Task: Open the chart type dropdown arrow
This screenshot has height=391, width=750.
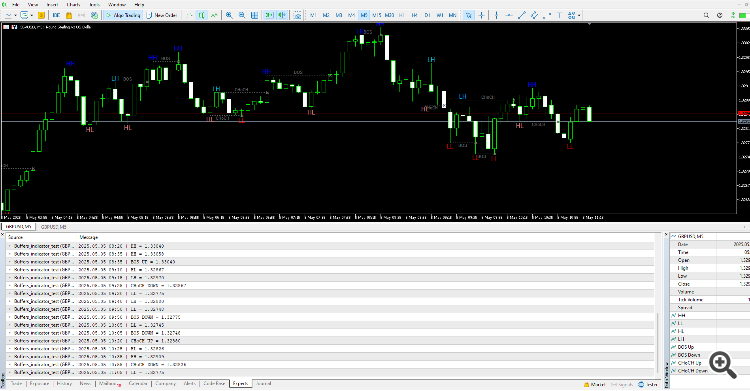Action: tap(15, 15)
